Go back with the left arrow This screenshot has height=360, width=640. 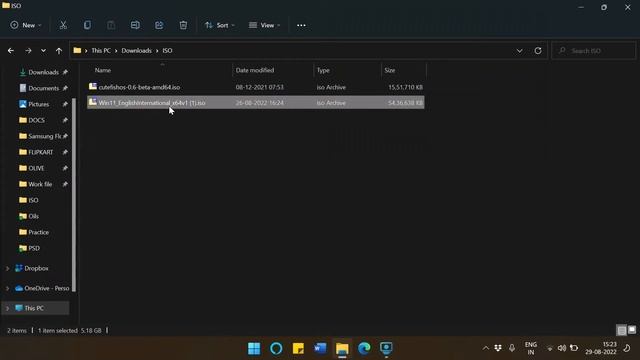pos(11,51)
